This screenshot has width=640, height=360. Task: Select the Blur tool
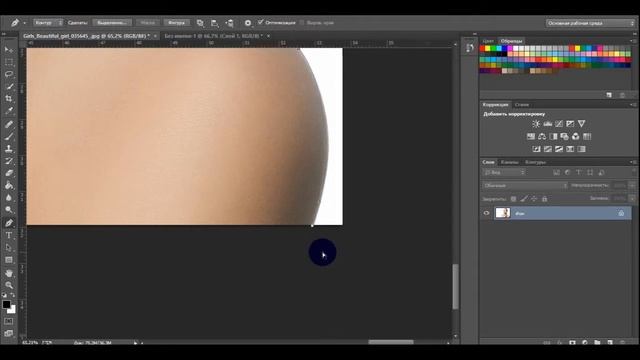[x=9, y=198]
